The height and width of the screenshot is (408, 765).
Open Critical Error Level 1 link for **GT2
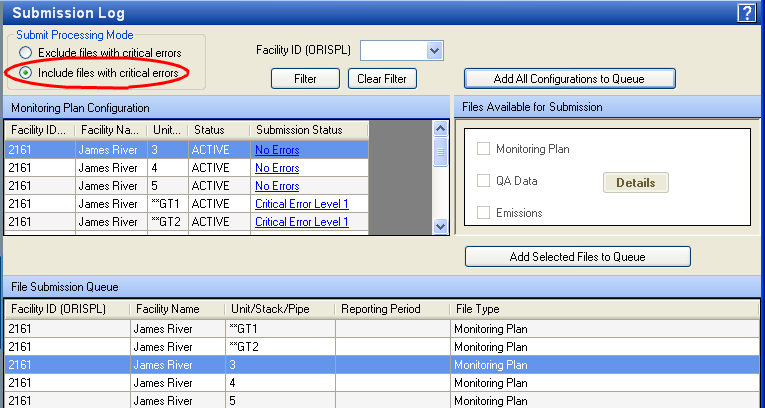[302, 222]
